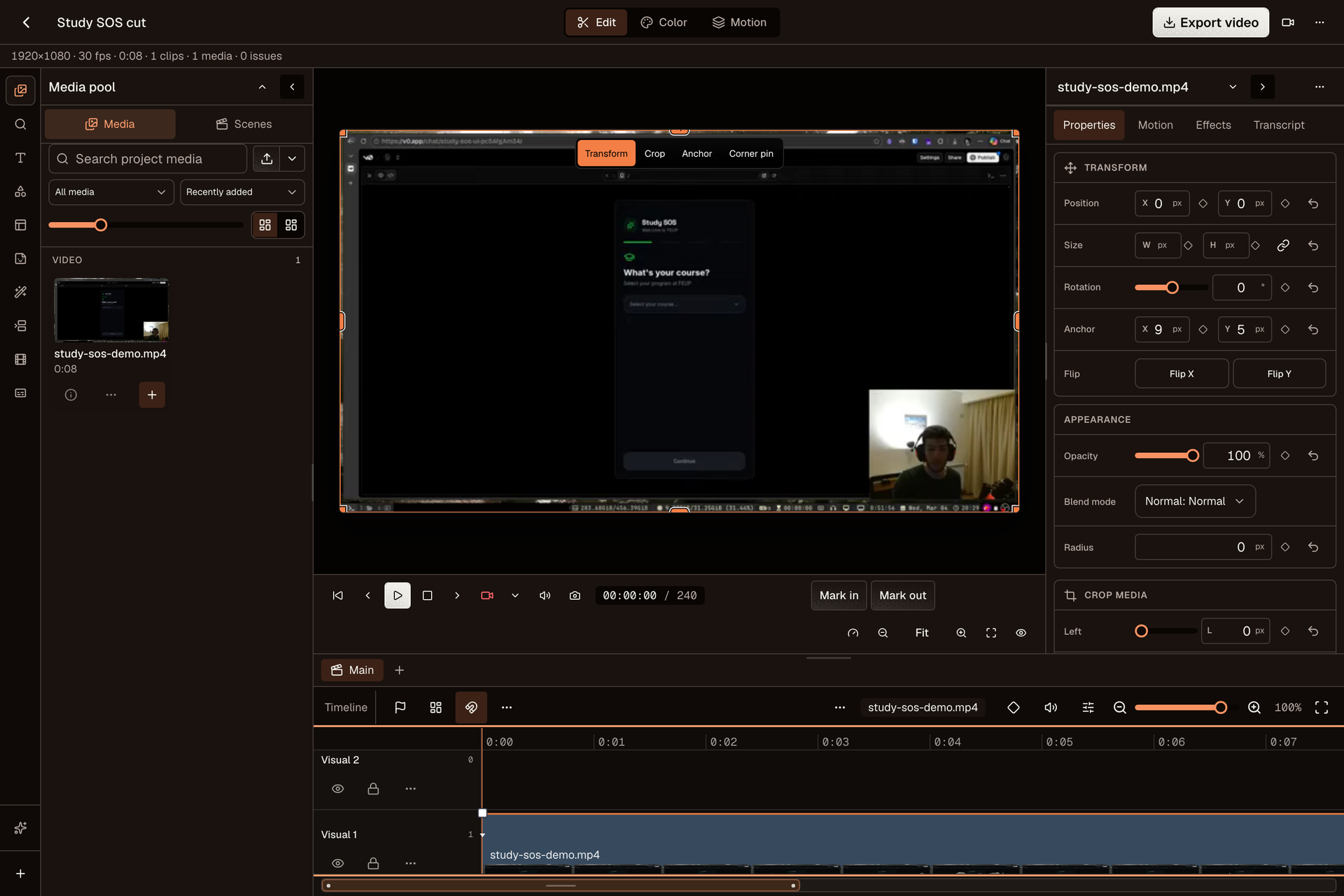The height and width of the screenshot is (896, 1344).
Task: Enter fullscreen preview with the expand icon
Action: tap(991, 633)
